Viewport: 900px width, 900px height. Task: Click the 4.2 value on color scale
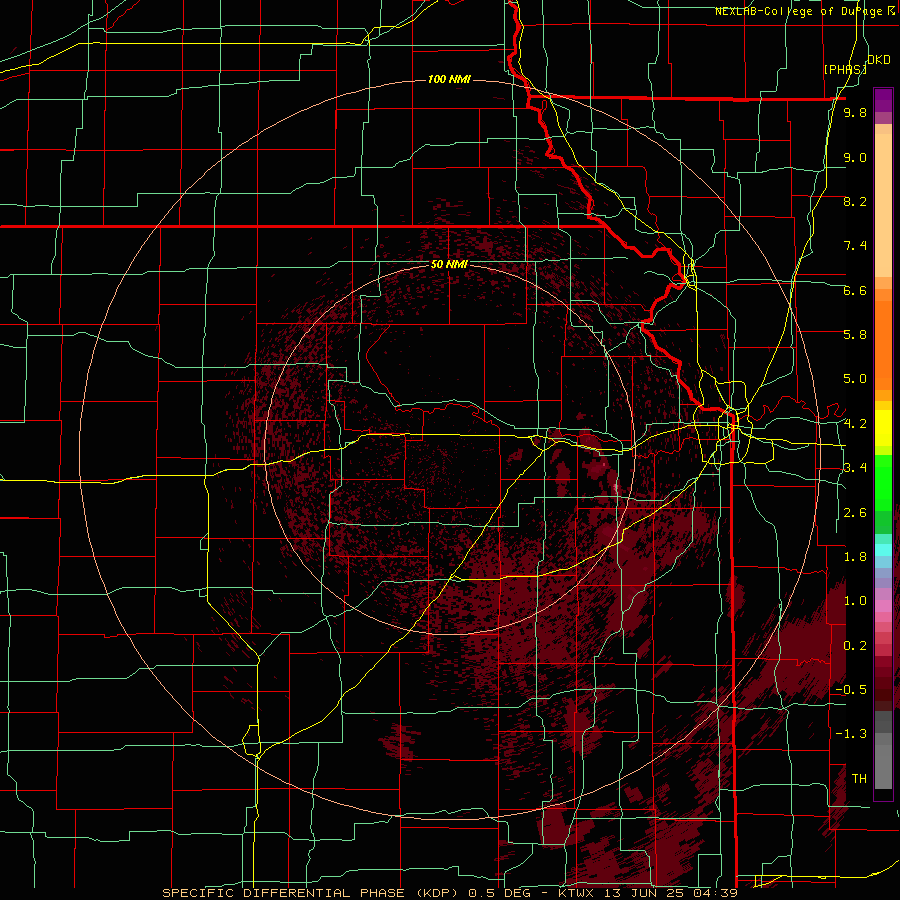click(855, 424)
